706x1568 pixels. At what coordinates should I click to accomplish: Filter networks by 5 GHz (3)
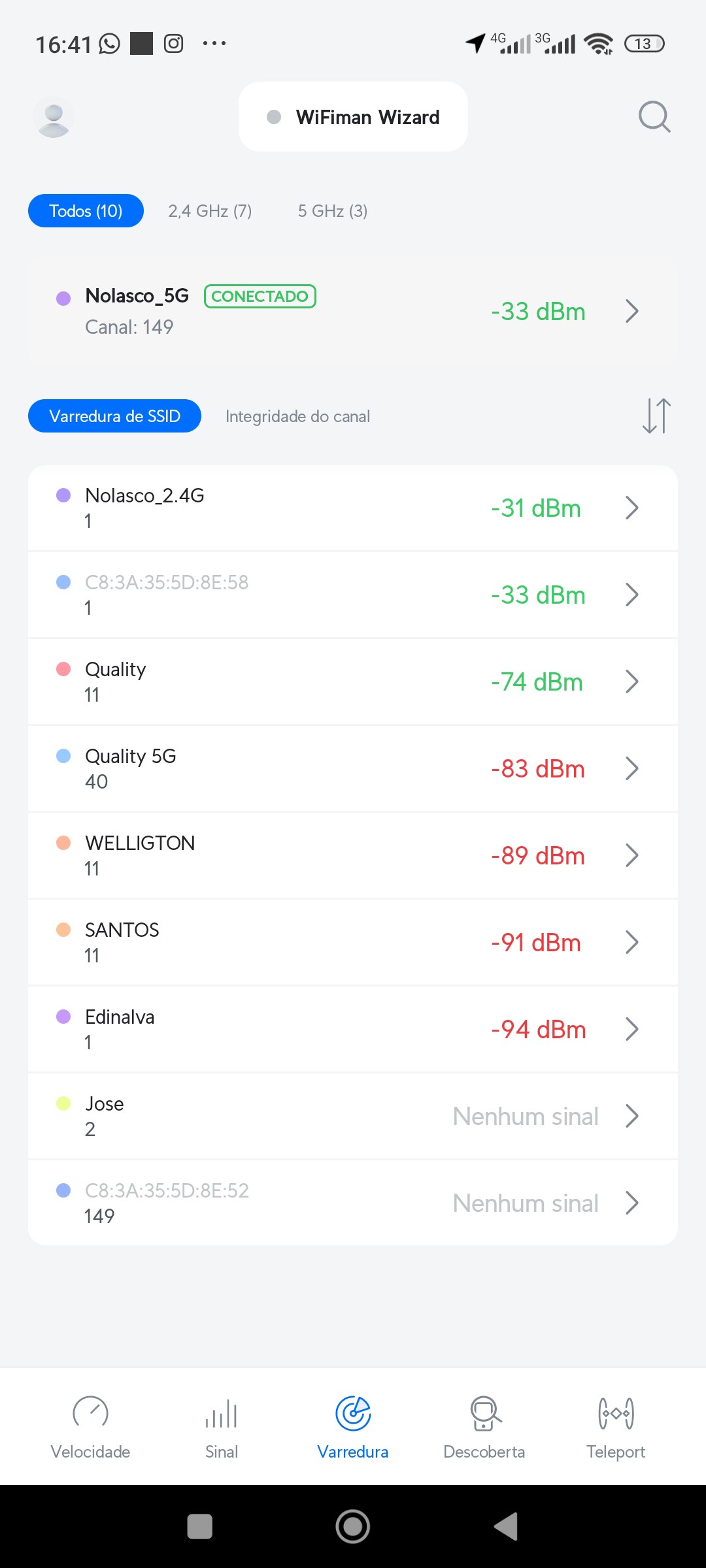333,211
